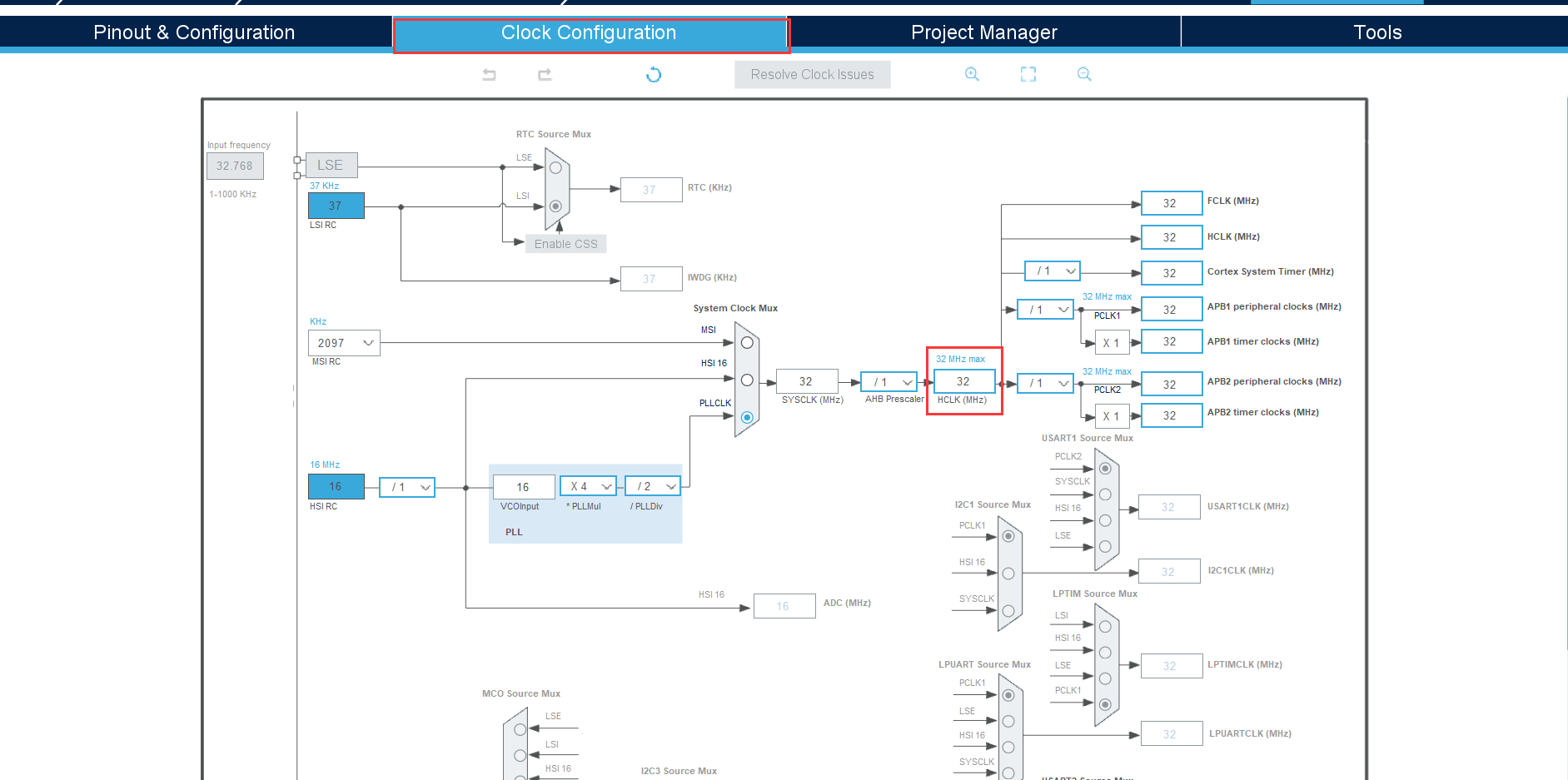Select SYSCLK in the USART1 Source Mux

point(1105,494)
